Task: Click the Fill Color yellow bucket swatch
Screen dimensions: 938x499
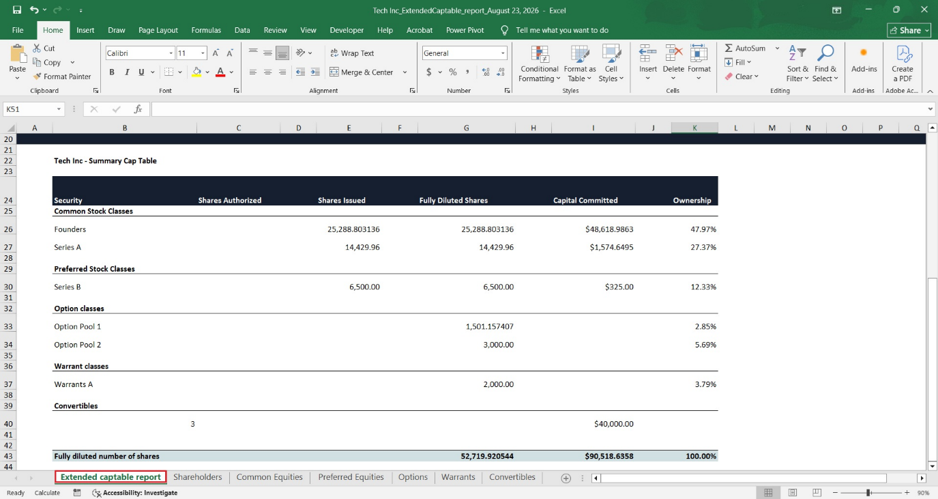Action: click(196, 72)
